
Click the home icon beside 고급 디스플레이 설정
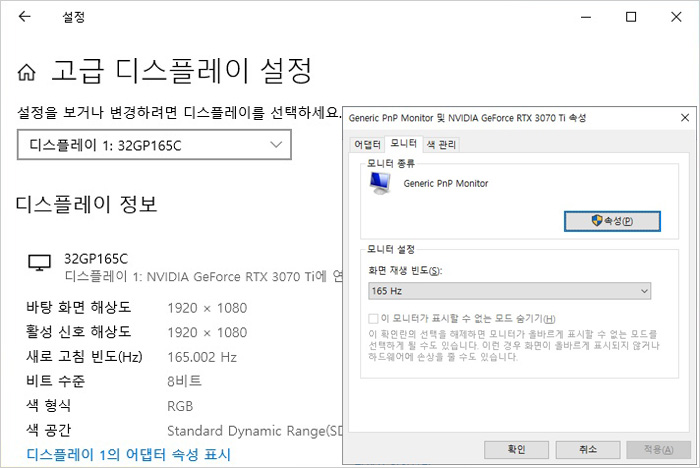coord(28,73)
